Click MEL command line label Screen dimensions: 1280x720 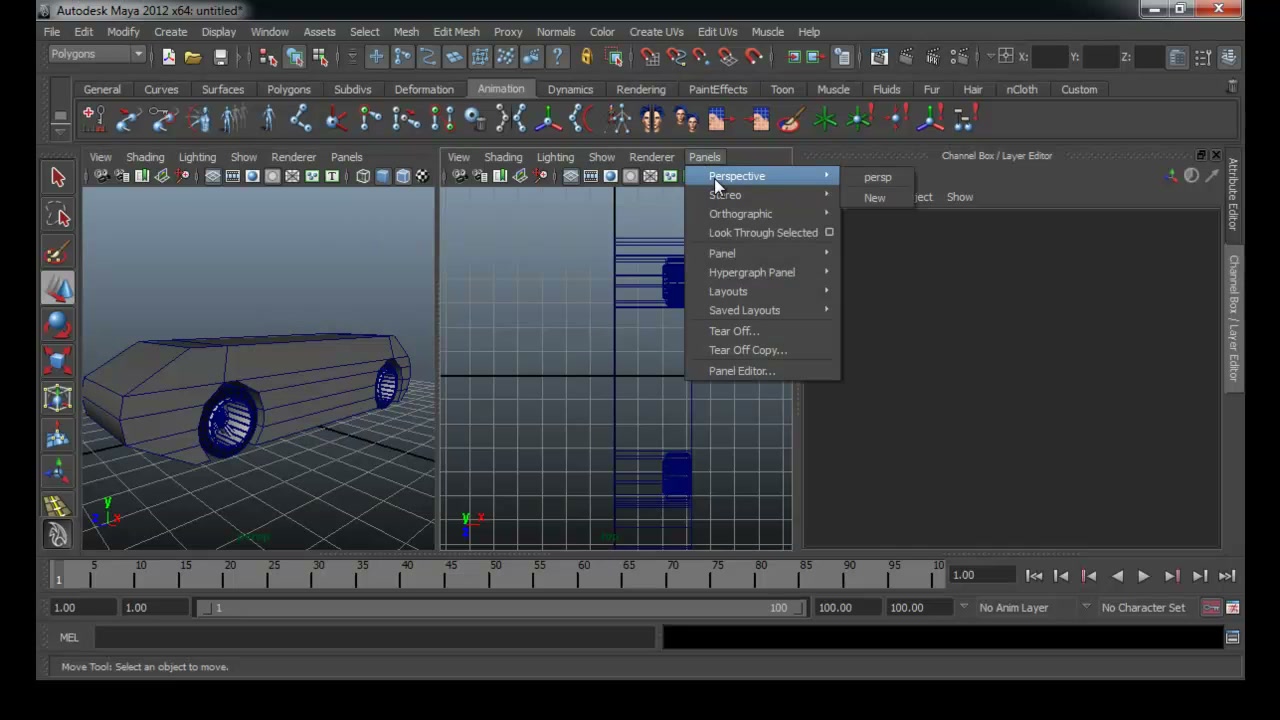[x=69, y=637]
